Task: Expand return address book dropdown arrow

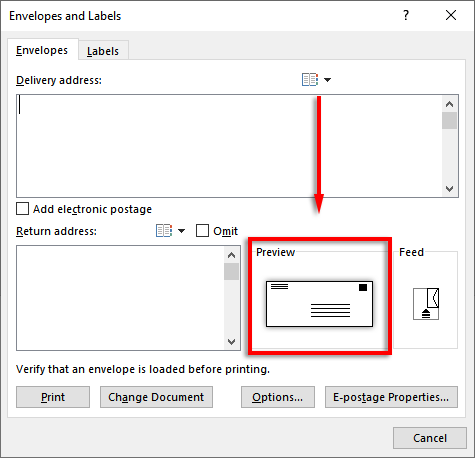Action: click(x=181, y=231)
